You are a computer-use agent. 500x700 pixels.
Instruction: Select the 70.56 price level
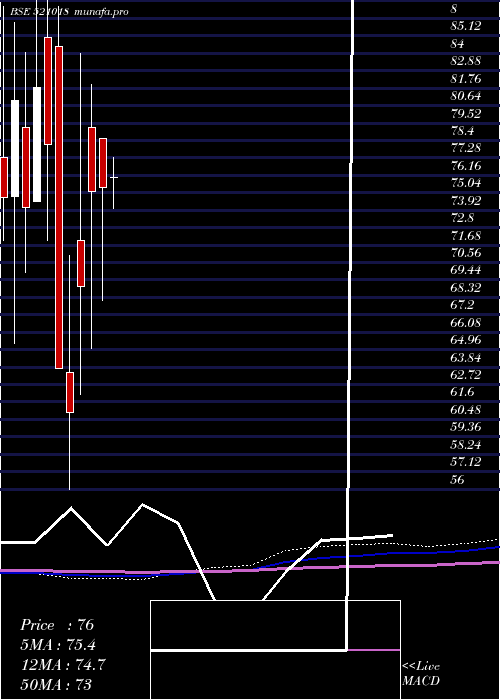466,253
